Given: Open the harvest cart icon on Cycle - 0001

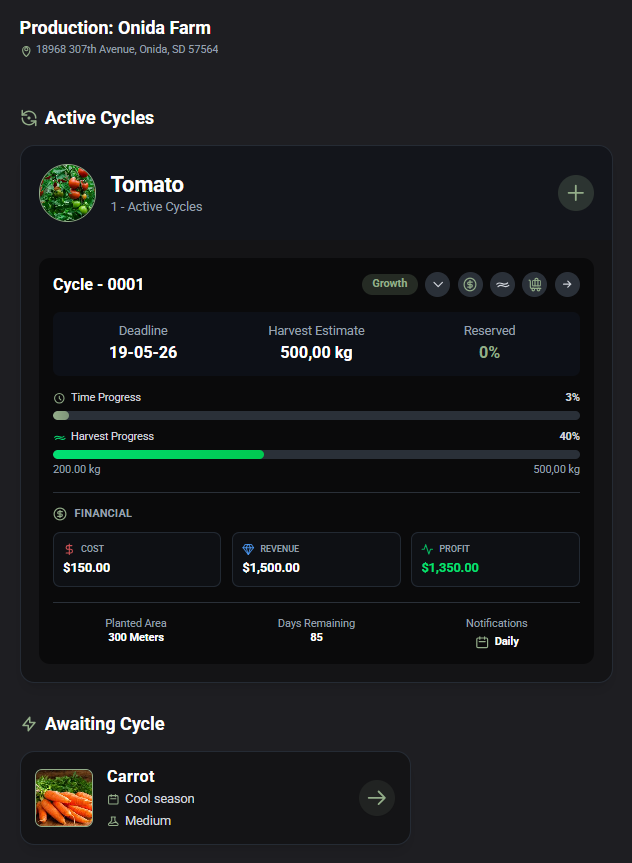Looking at the screenshot, I should pos(535,284).
